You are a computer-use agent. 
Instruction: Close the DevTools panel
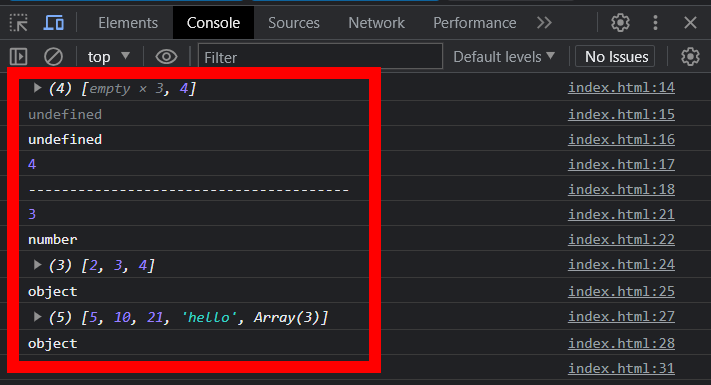(690, 23)
